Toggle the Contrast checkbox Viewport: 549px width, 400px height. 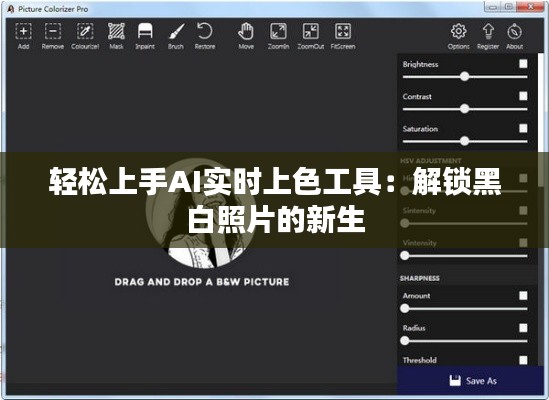[x=523, y=96]
